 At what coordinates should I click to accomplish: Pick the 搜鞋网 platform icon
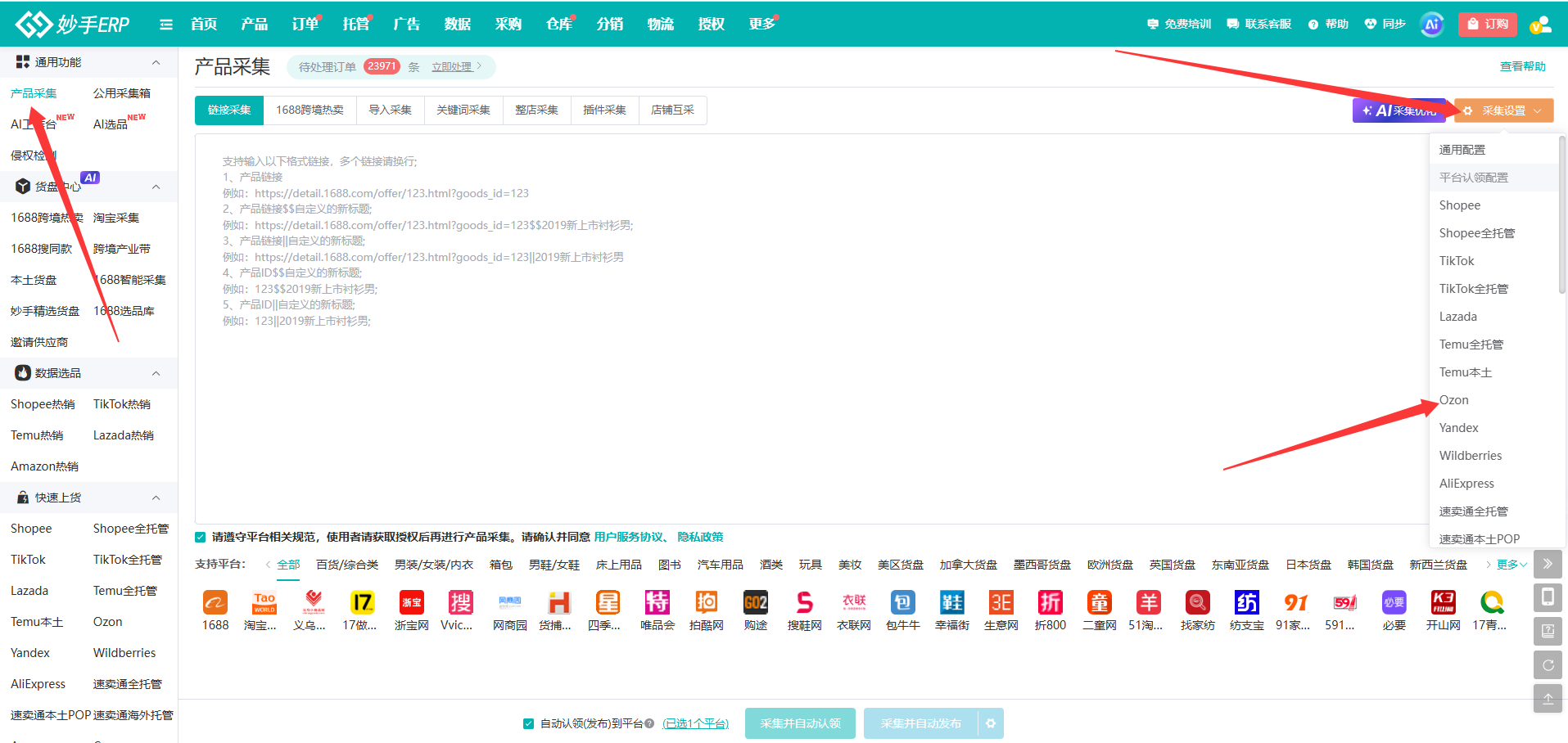click(804, 603)
